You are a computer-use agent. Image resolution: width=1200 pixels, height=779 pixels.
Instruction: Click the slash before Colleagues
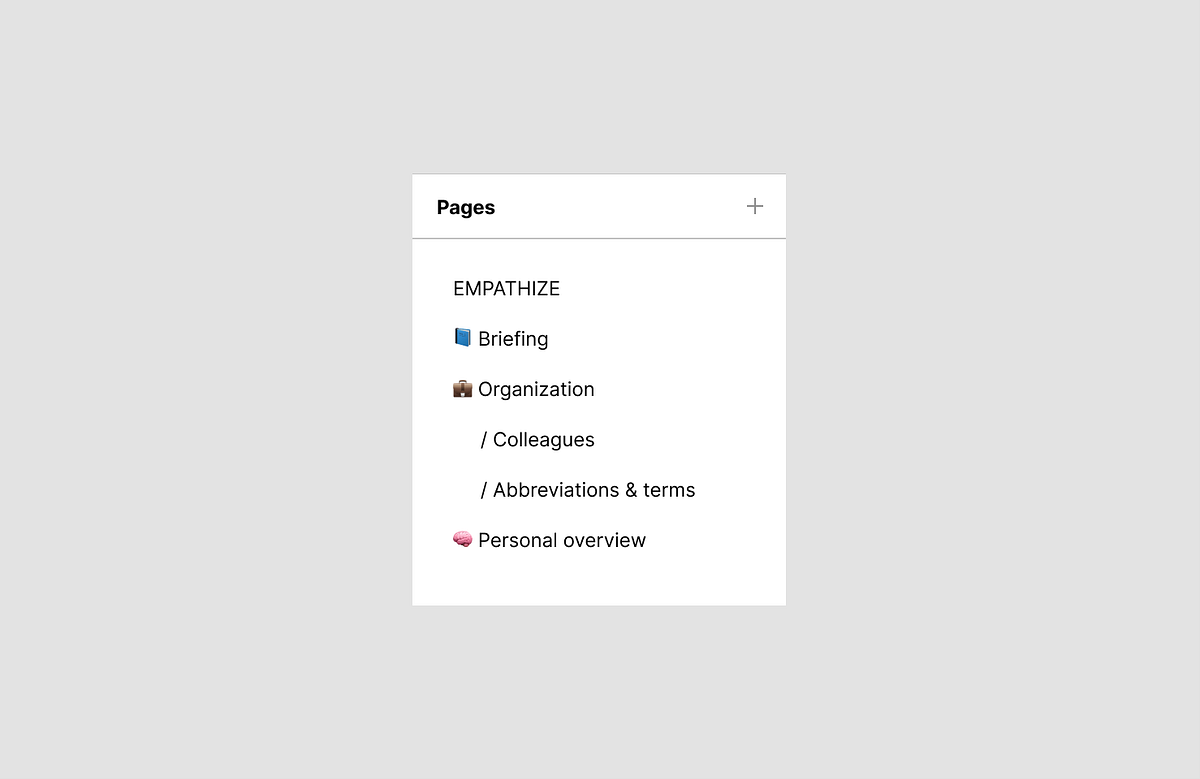(484, 439)
